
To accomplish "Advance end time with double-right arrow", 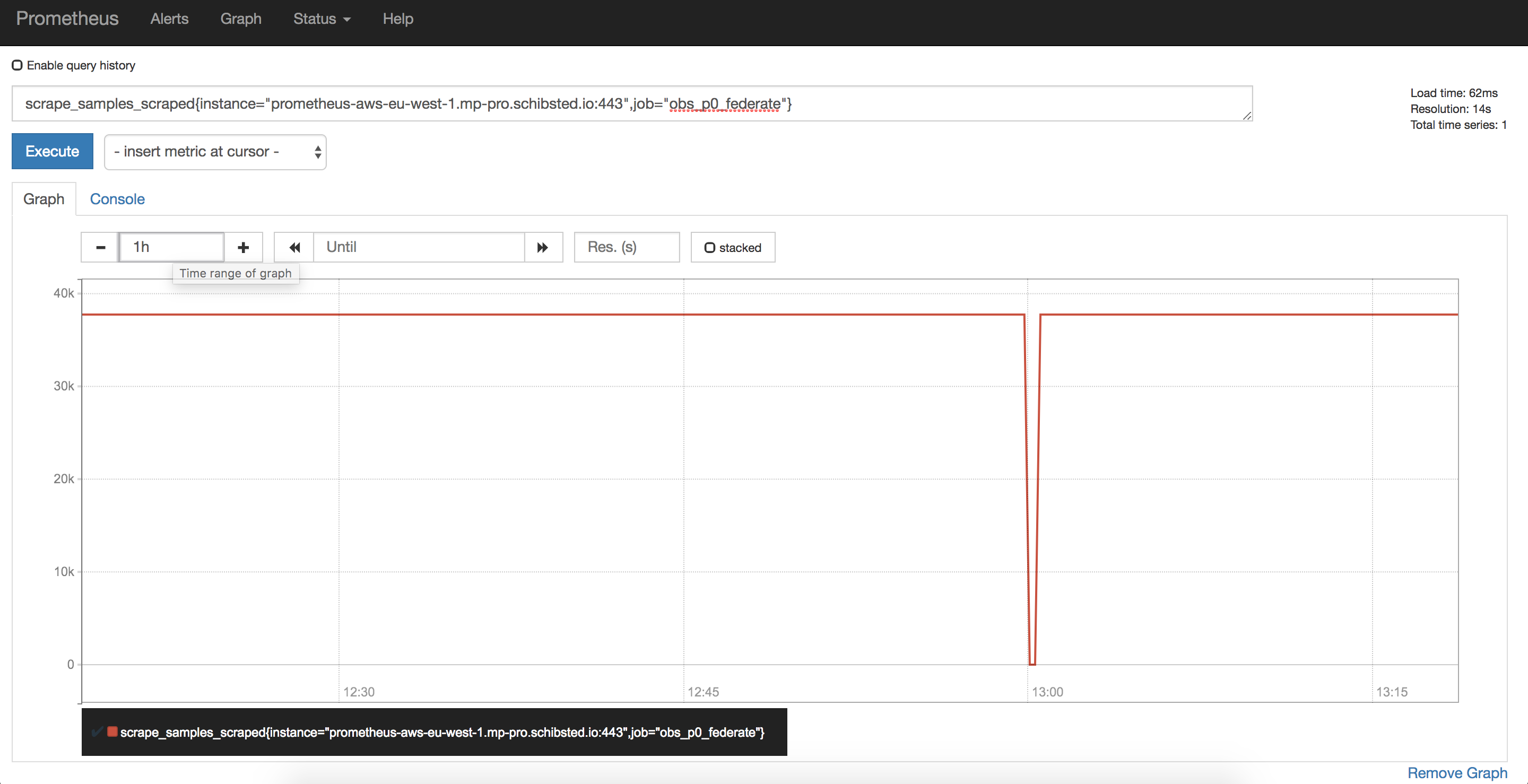I will coord(543,247).
